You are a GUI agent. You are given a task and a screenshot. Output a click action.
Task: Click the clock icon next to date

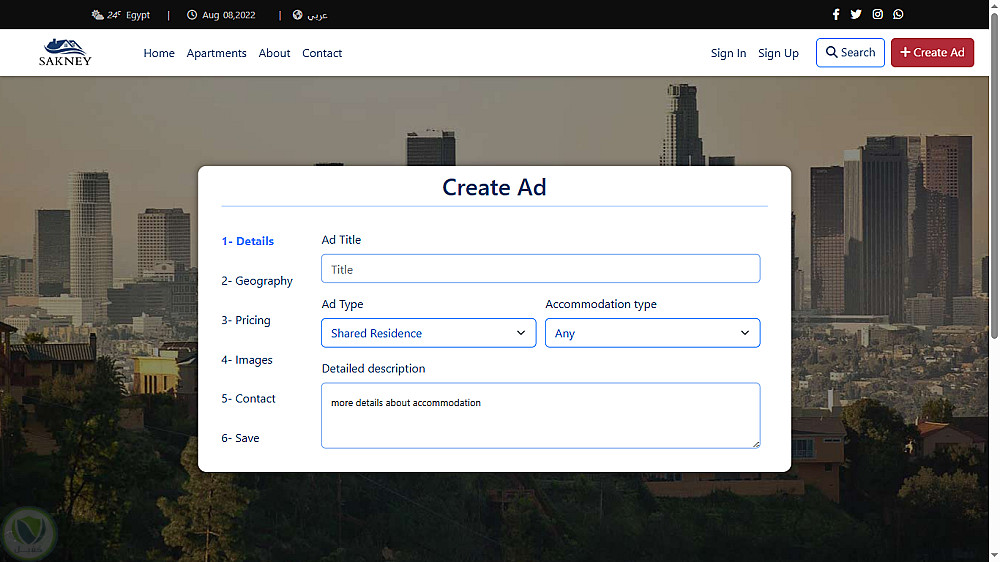(192, 15)
